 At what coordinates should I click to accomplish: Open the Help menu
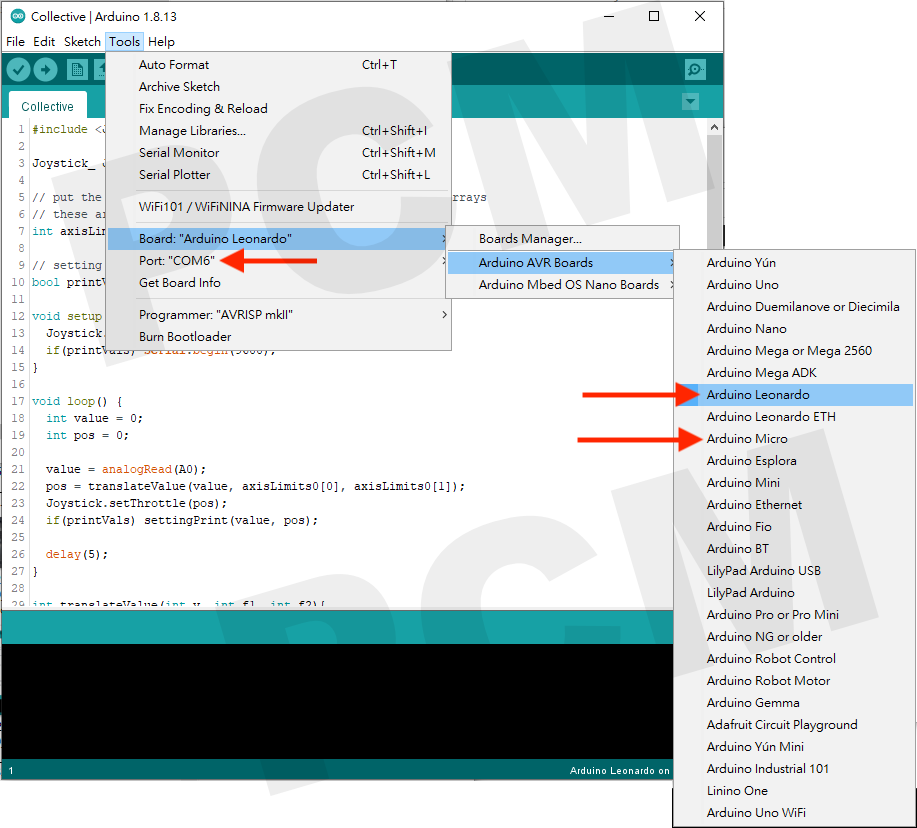[161, 42]
